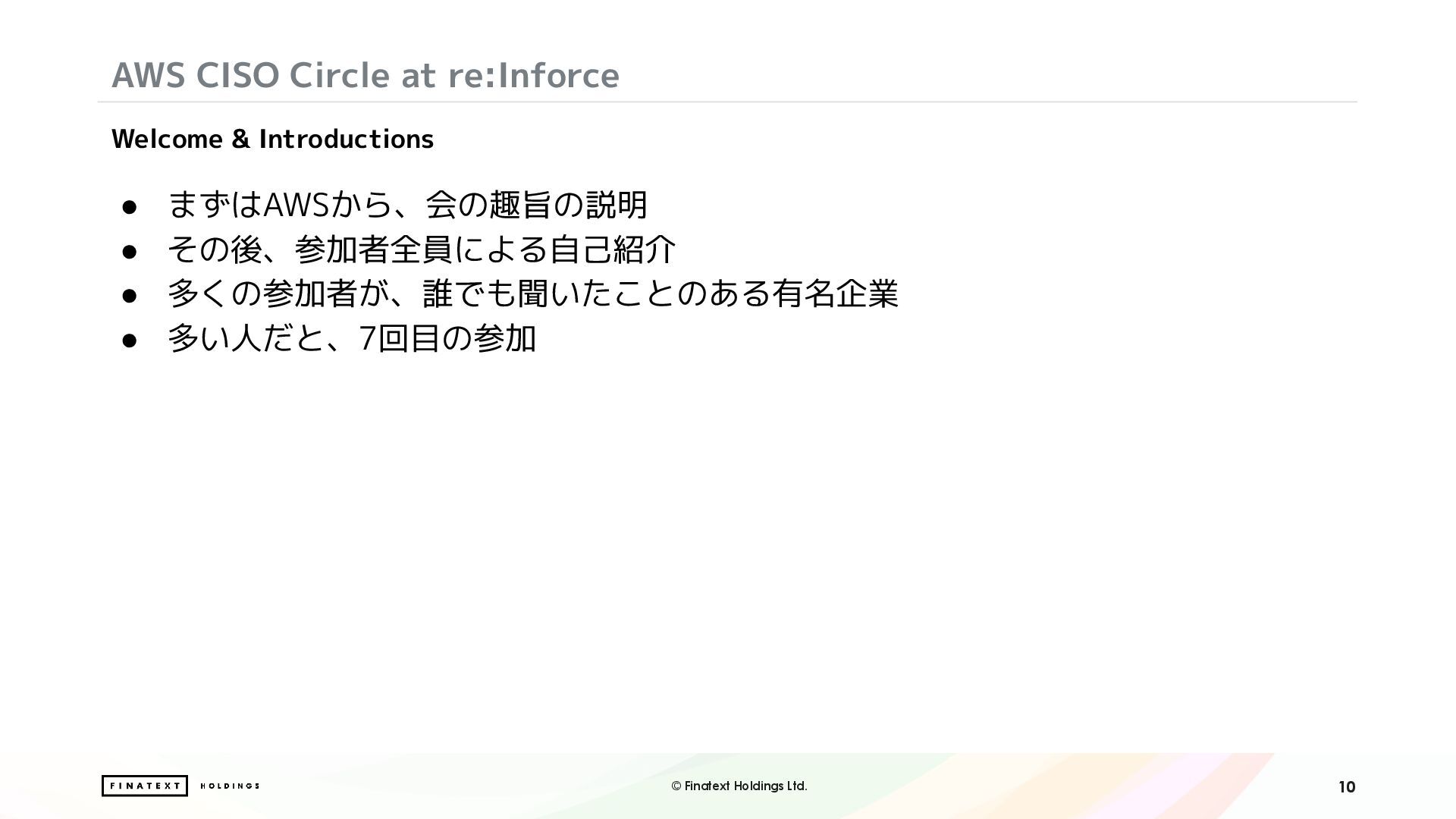Click the third bullet point dot
The image size is (1456, 819).
coord(129,296)
